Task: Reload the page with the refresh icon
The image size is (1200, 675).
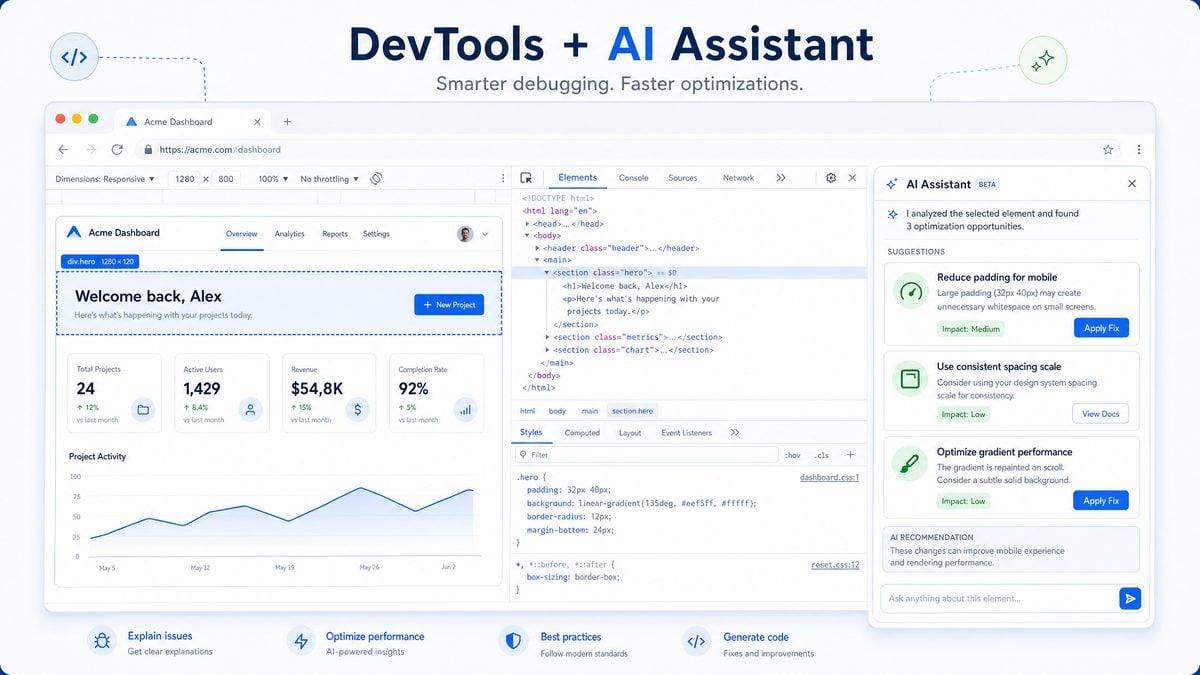Action: pos(117,149)
